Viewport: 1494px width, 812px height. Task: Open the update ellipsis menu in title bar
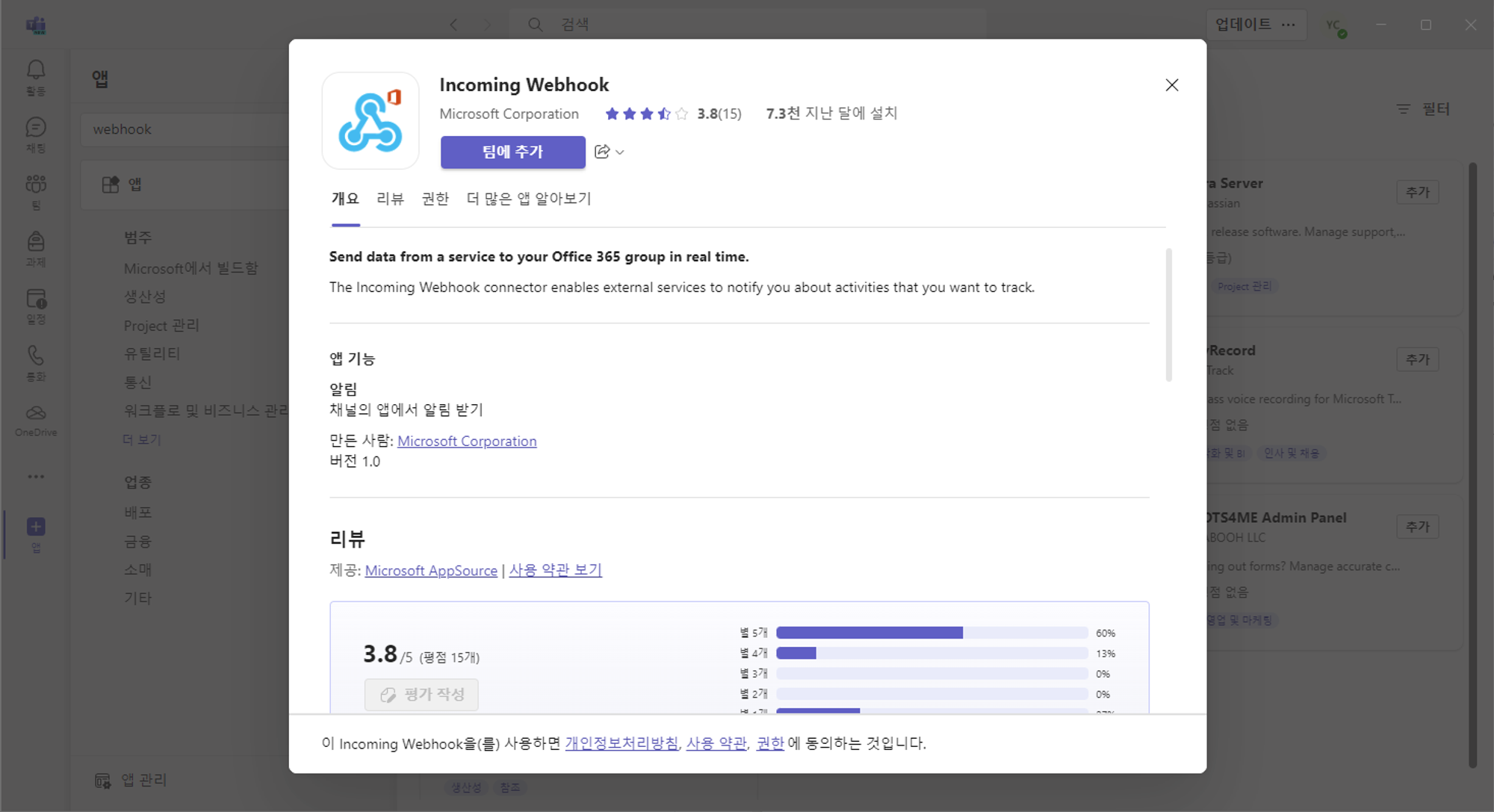point(1289,25)
